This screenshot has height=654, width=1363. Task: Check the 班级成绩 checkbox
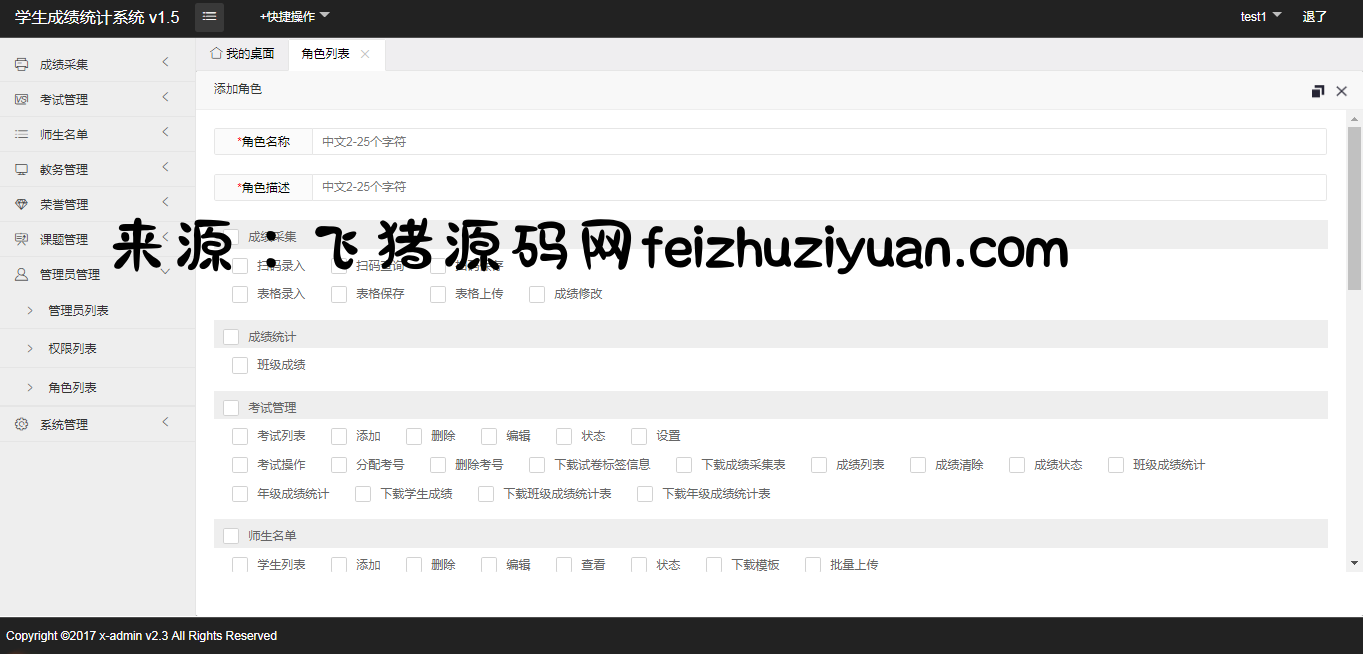point(240,365)
